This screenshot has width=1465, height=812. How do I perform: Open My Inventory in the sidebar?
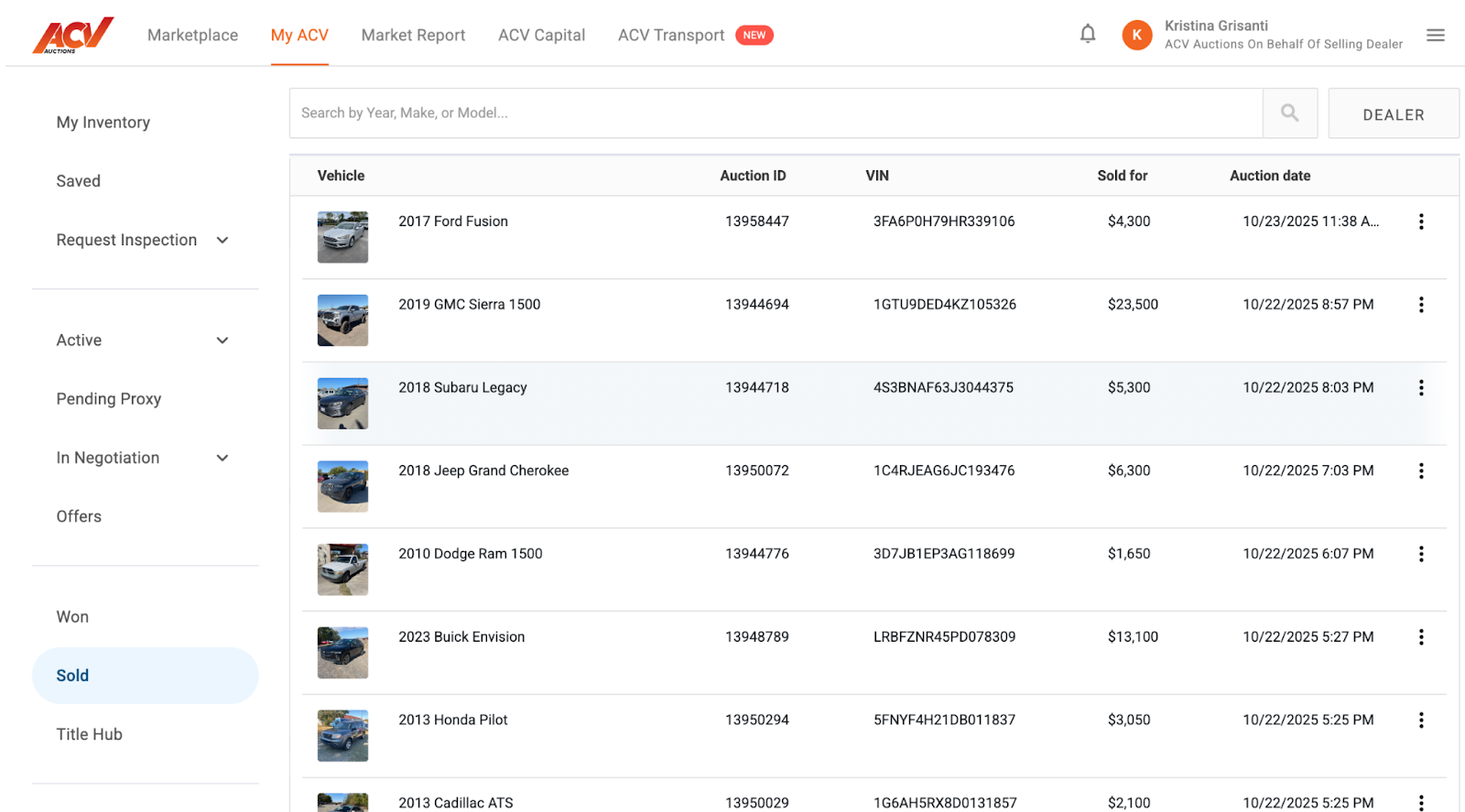click(103, 123)
